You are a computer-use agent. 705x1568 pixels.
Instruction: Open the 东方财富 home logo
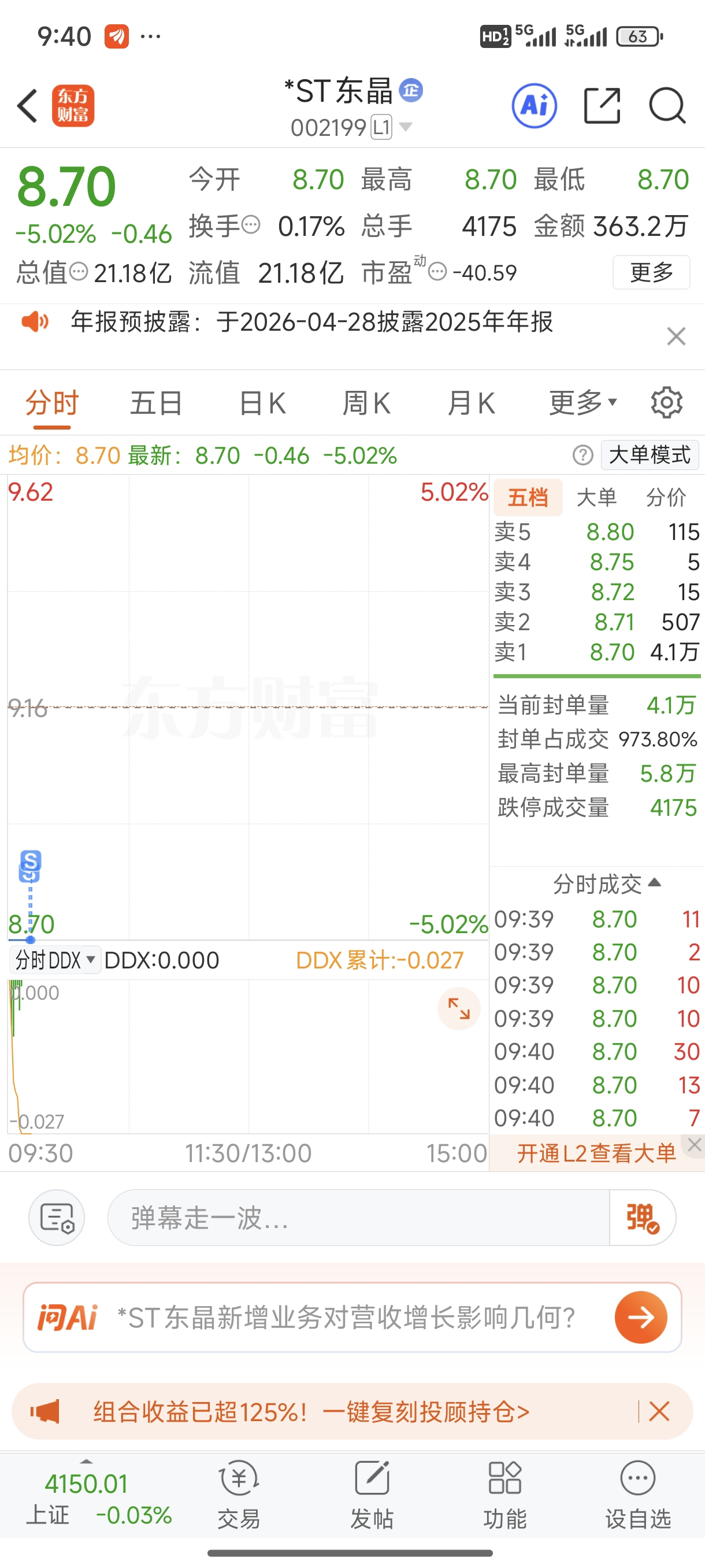point(73,106)
